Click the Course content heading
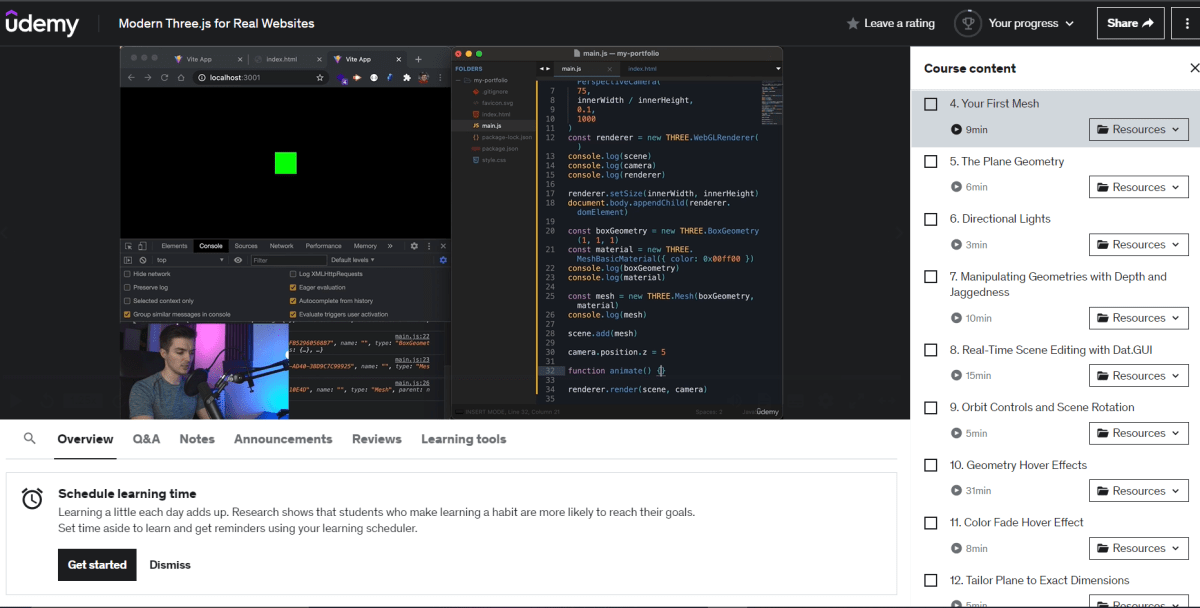1200x608 pixels. [x=970, y=68]
